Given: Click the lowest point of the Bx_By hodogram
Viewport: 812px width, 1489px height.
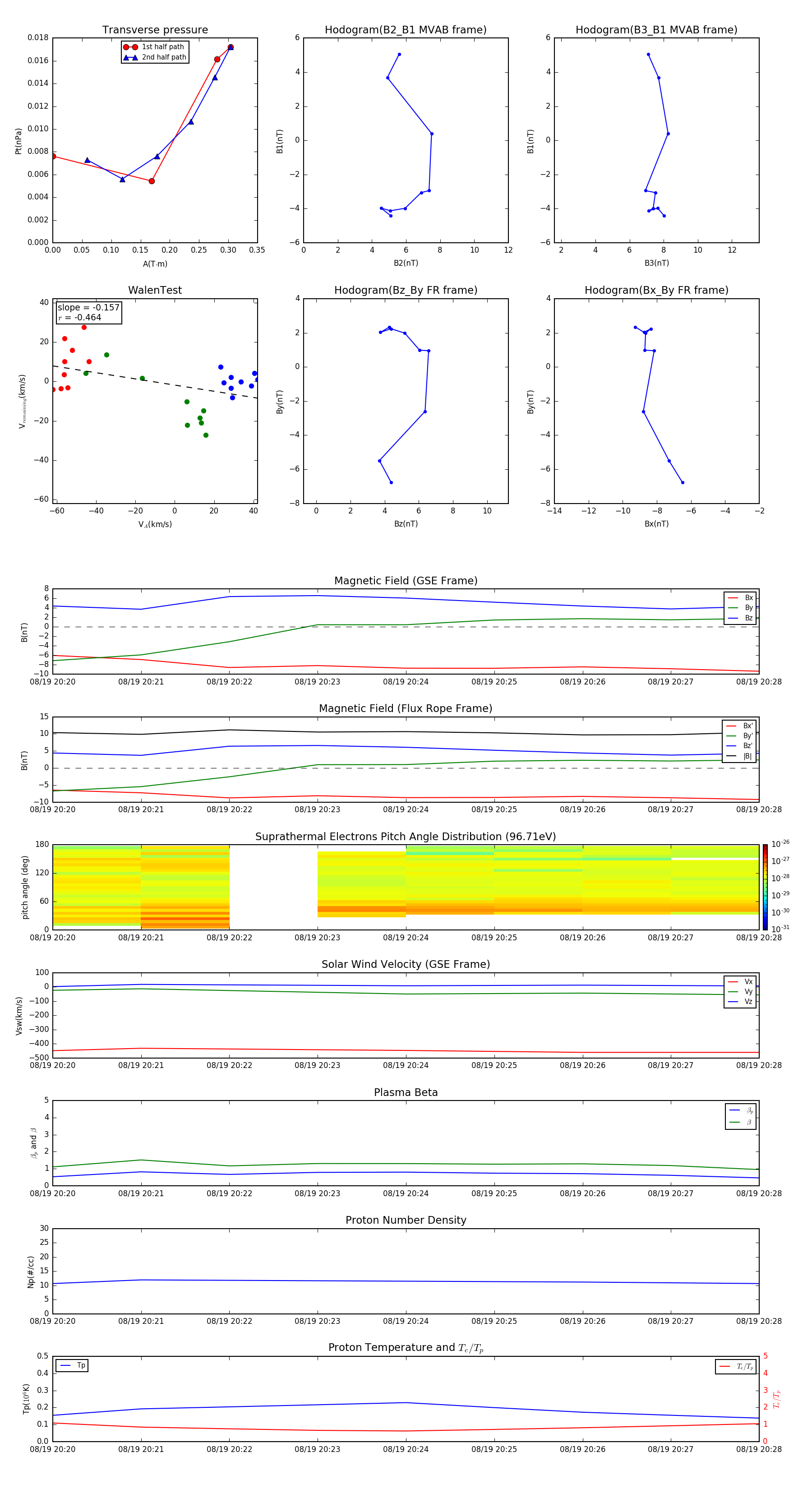Looking at the screenshot, I should point(683,482).
